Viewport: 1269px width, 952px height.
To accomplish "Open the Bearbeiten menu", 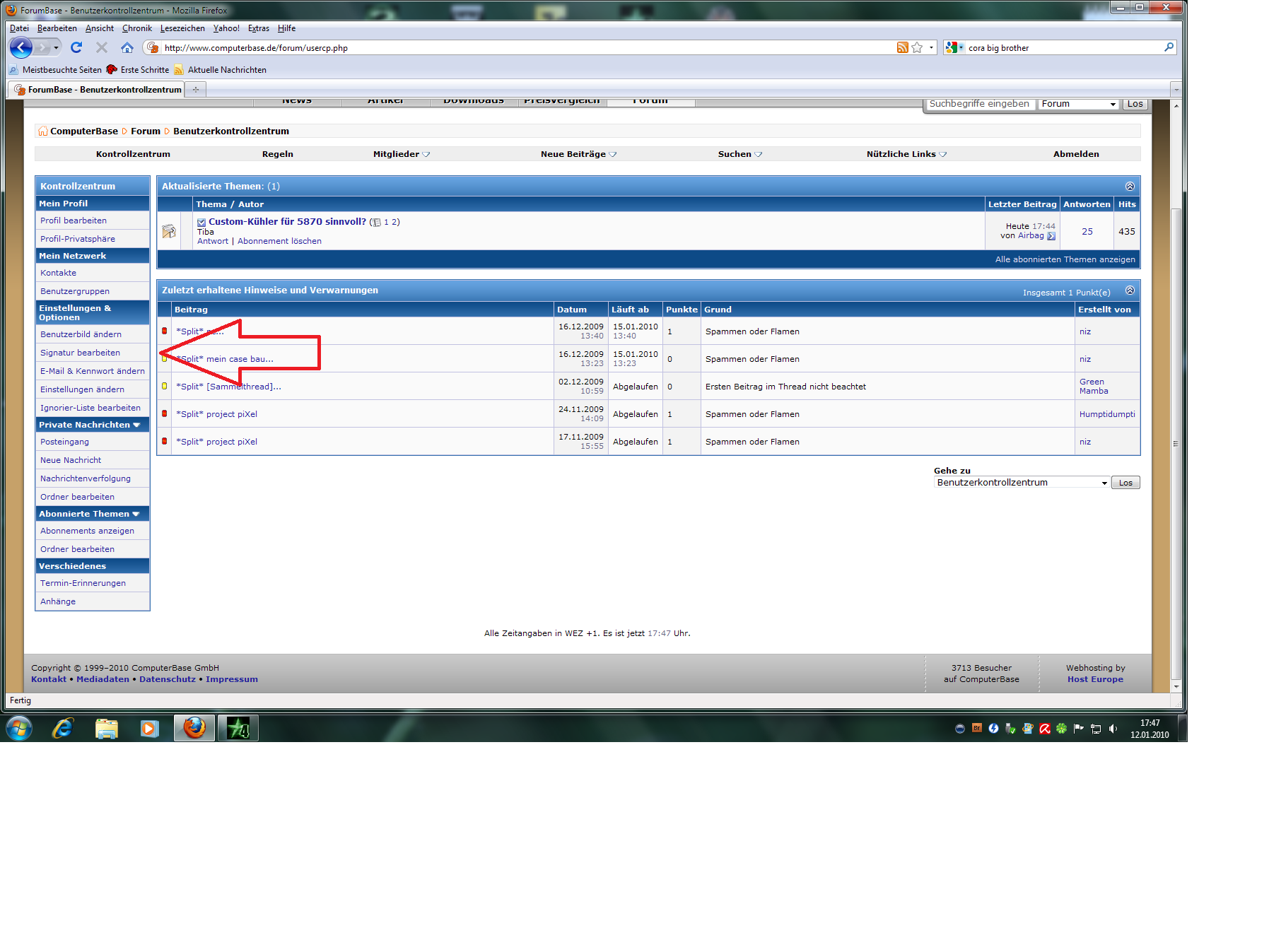I will [57, 28].
